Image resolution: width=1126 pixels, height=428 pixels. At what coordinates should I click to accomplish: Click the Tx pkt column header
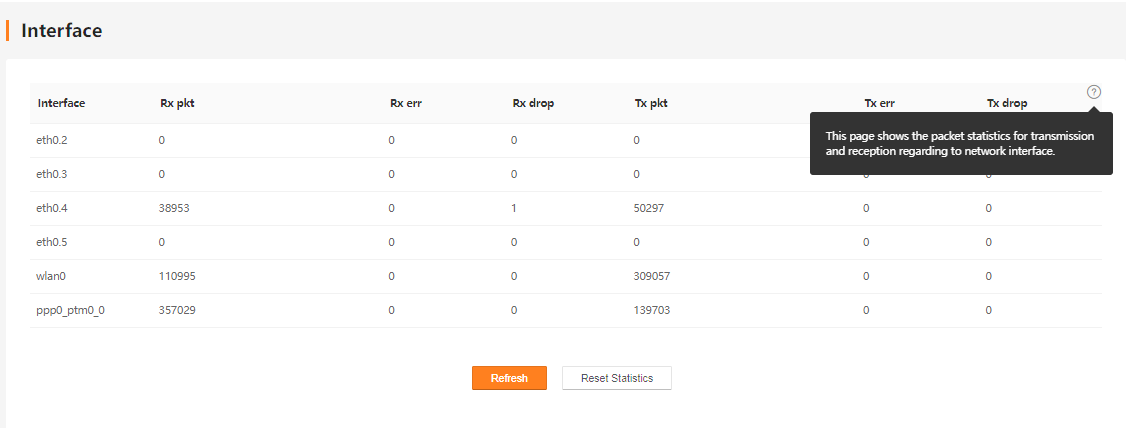pyautogui.click(x=651, y=103)
